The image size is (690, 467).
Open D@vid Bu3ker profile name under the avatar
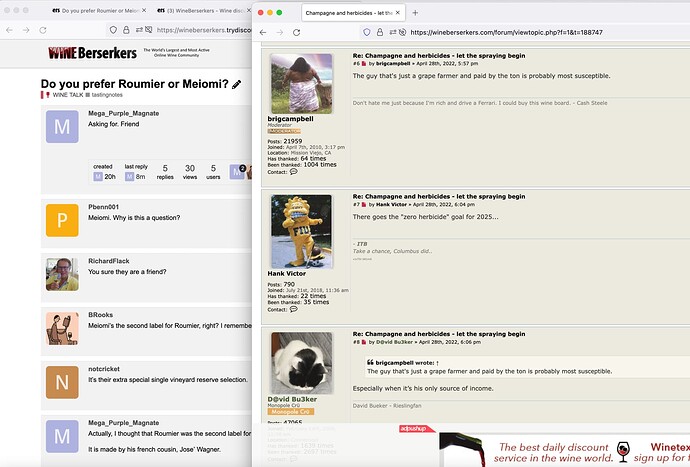[x=292, y=399]
